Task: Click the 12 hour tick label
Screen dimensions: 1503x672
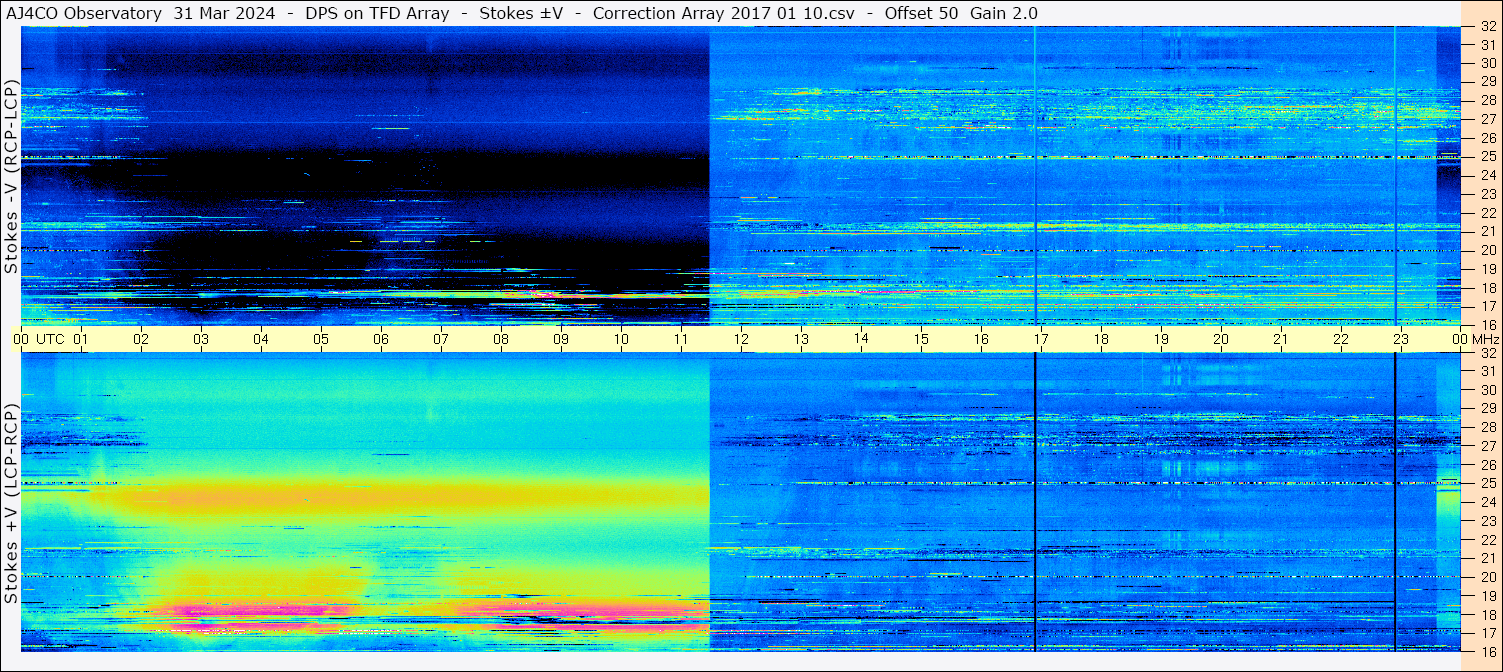Action: [x=741, y=339]
